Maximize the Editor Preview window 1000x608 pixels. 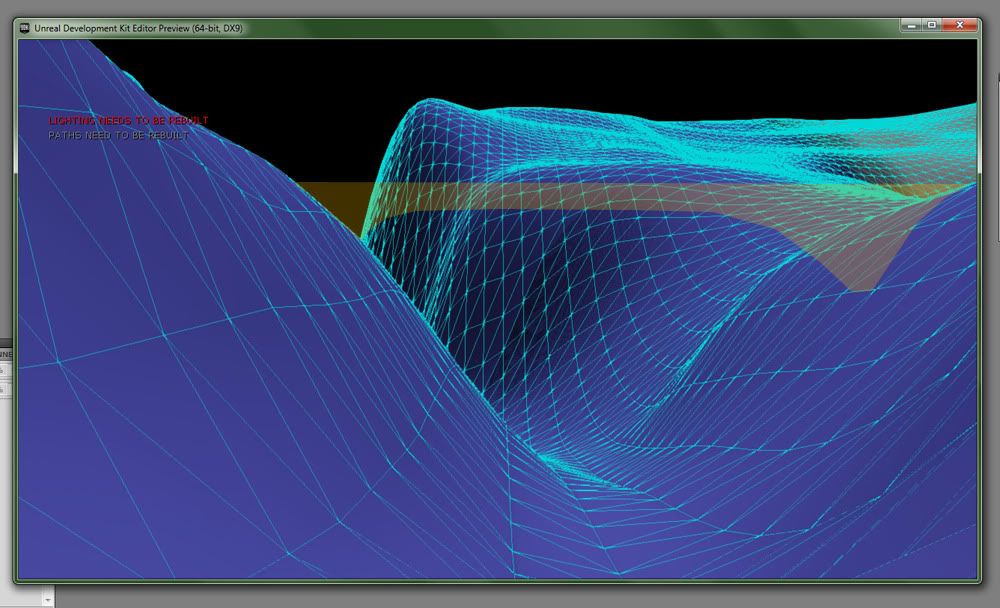pyautogui.click(x=932, y=24)
